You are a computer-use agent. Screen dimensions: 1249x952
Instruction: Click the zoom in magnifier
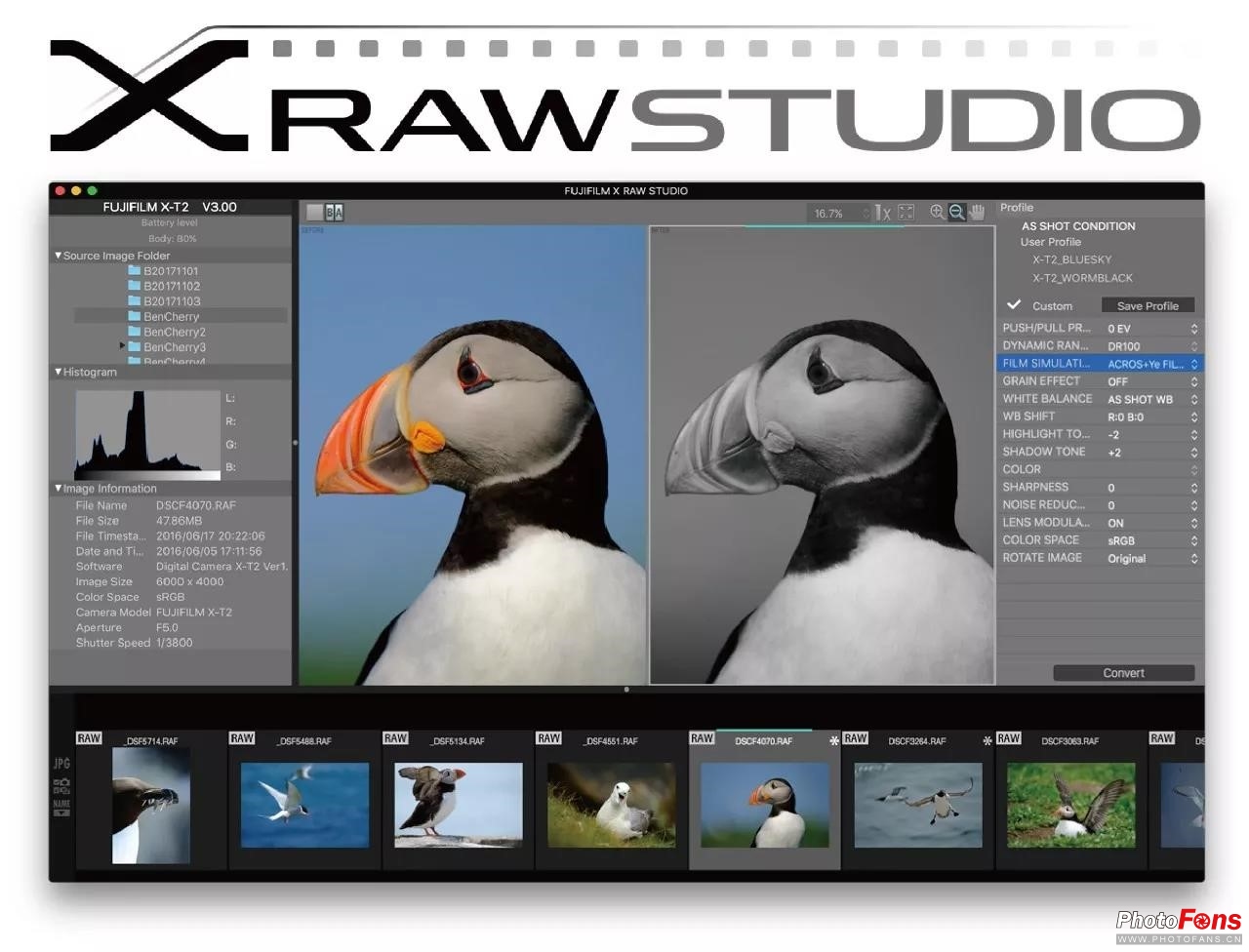[x=937, y=212]
